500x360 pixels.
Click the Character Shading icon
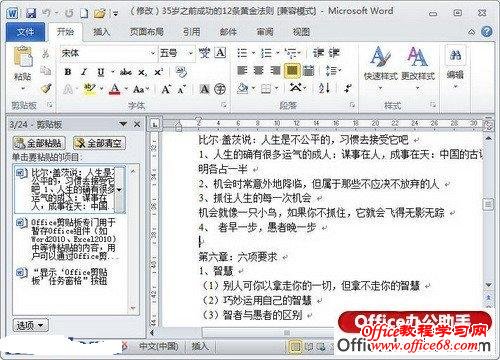tap(204, 89)
